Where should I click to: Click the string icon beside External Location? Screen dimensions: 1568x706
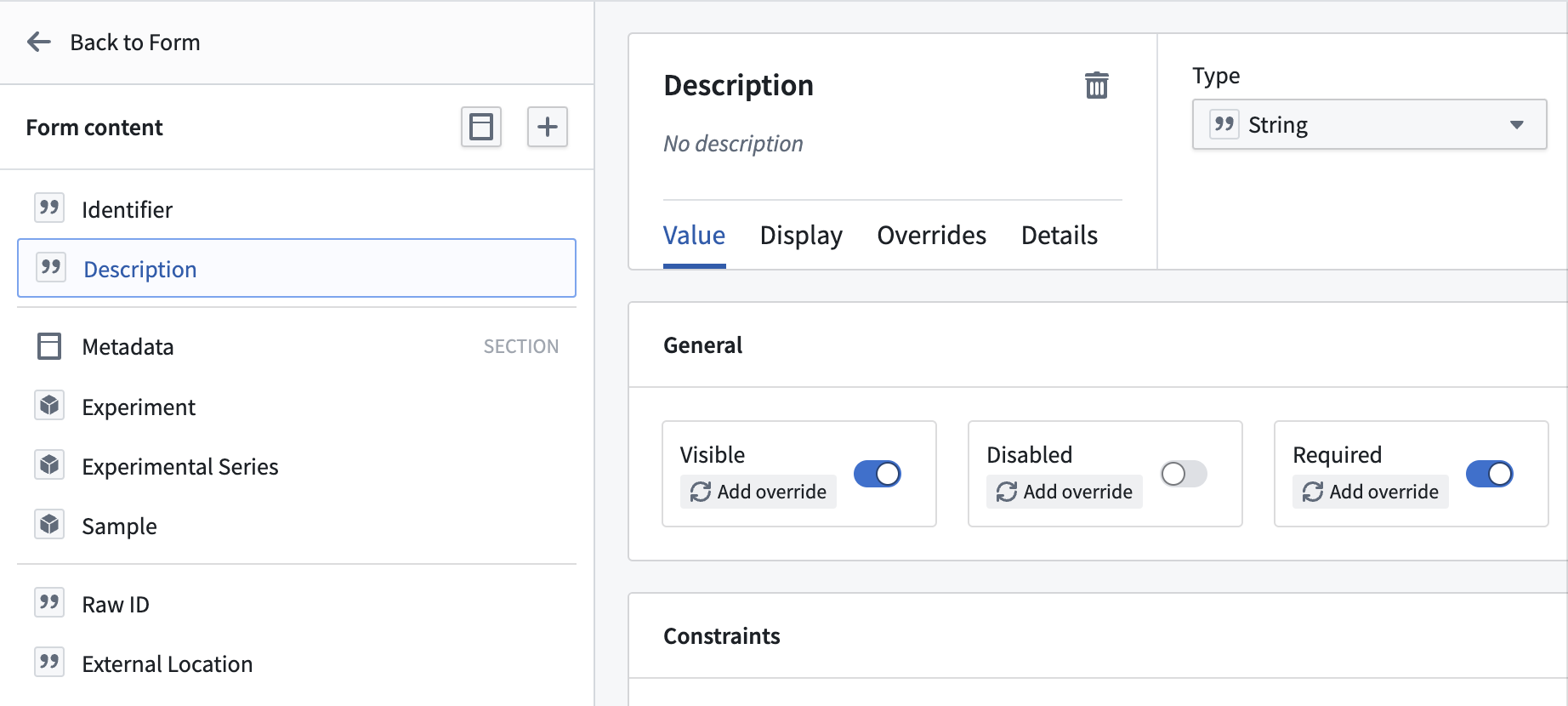[x=49, y=662]
